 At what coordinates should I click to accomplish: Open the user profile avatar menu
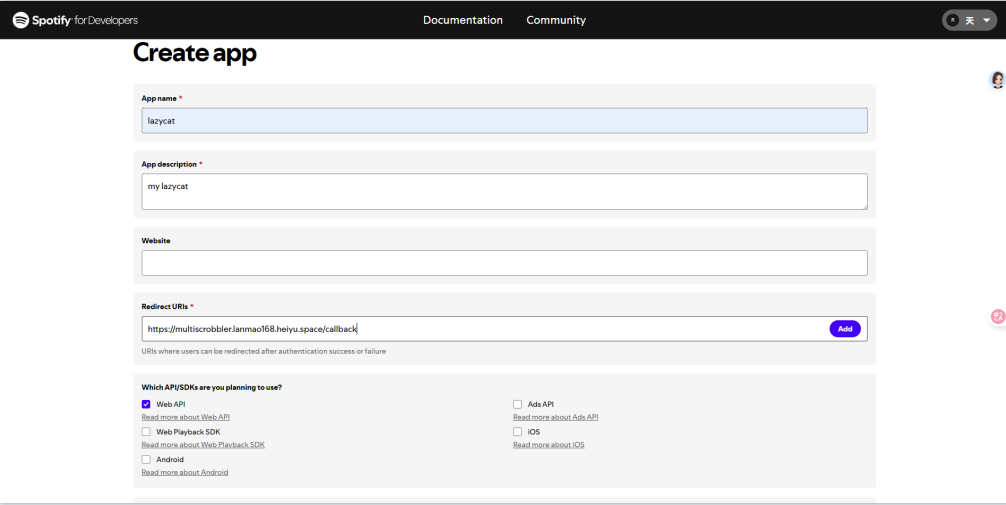[953, 21]
